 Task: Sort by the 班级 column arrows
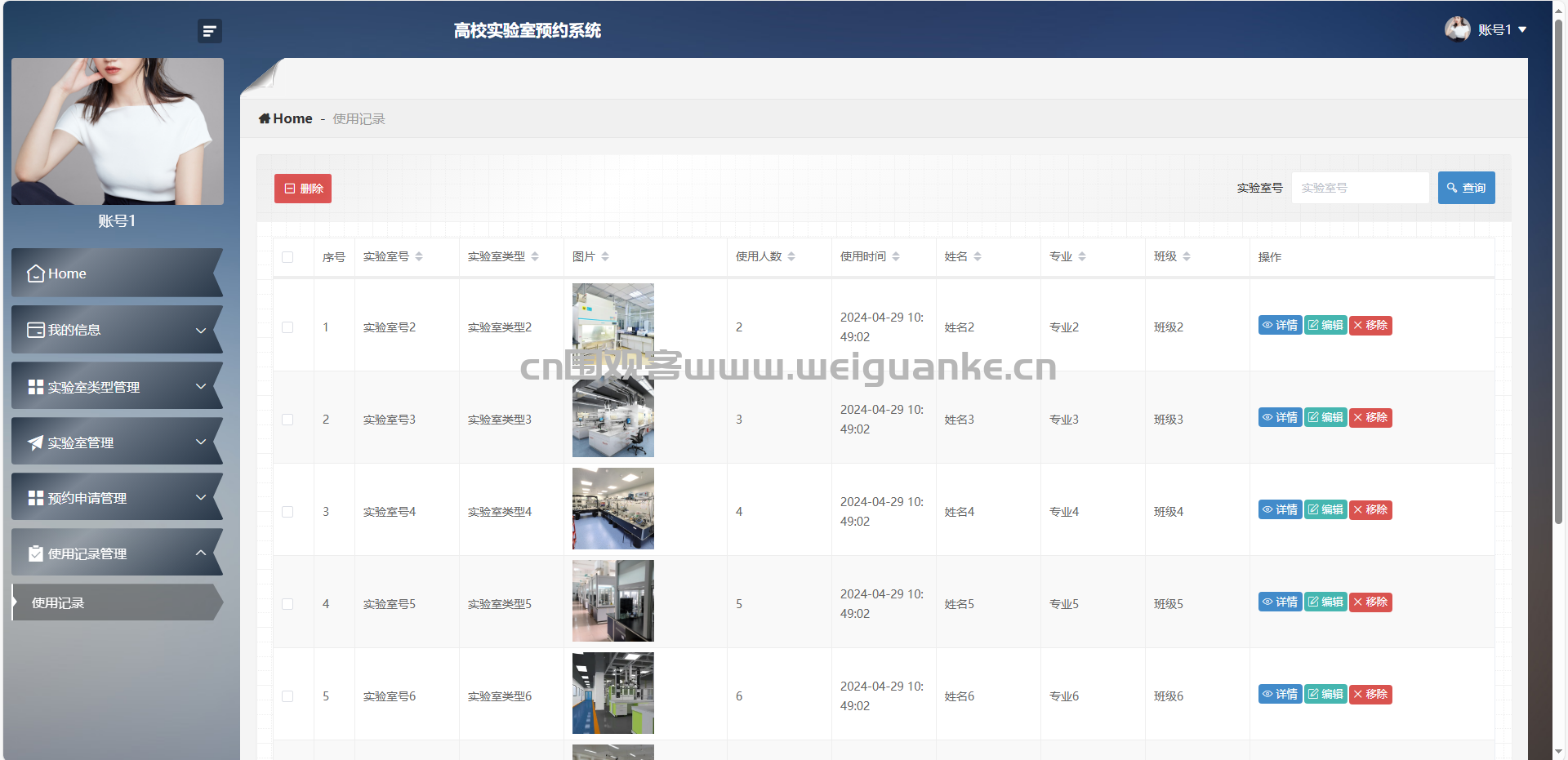click(x=1187, y=256)
